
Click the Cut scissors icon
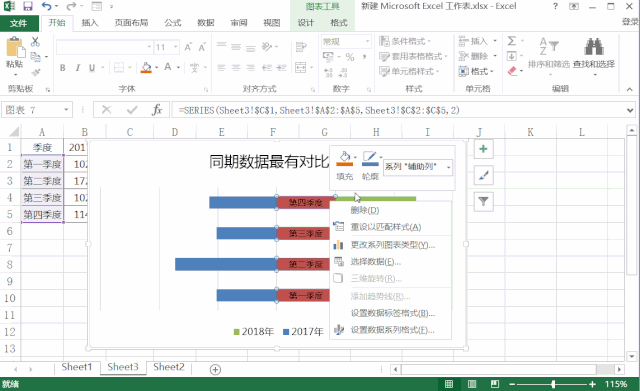click(35, 41)
